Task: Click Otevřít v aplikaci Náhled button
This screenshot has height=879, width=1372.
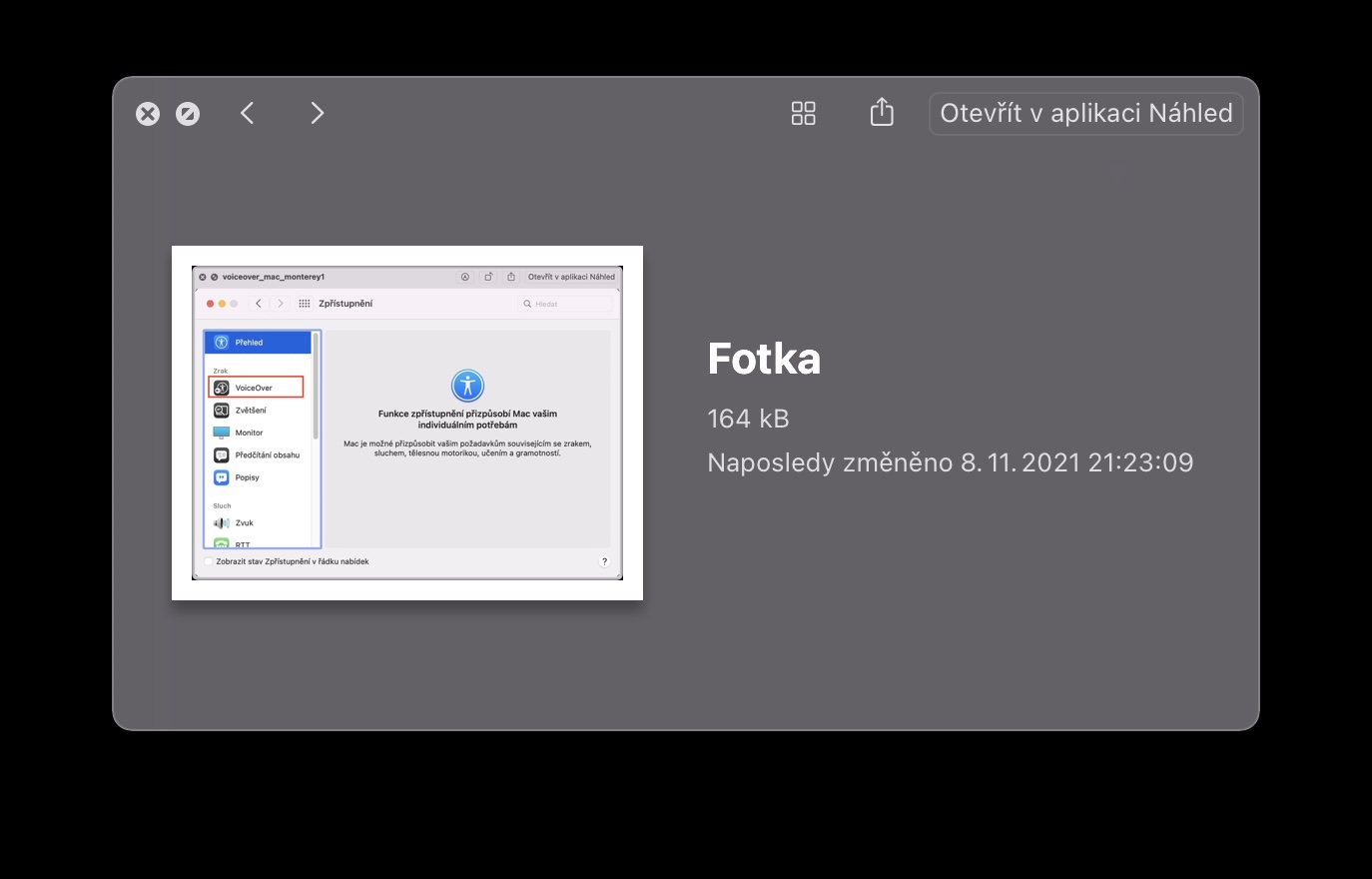Action: coord(1085,114)
